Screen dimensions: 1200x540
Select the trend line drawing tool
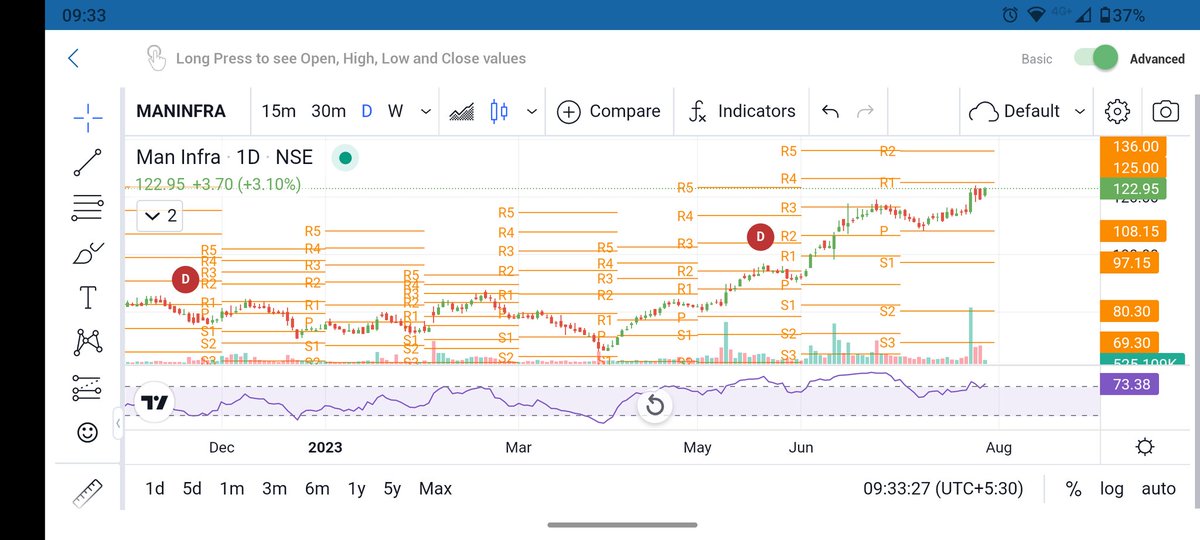click(88, 163)
